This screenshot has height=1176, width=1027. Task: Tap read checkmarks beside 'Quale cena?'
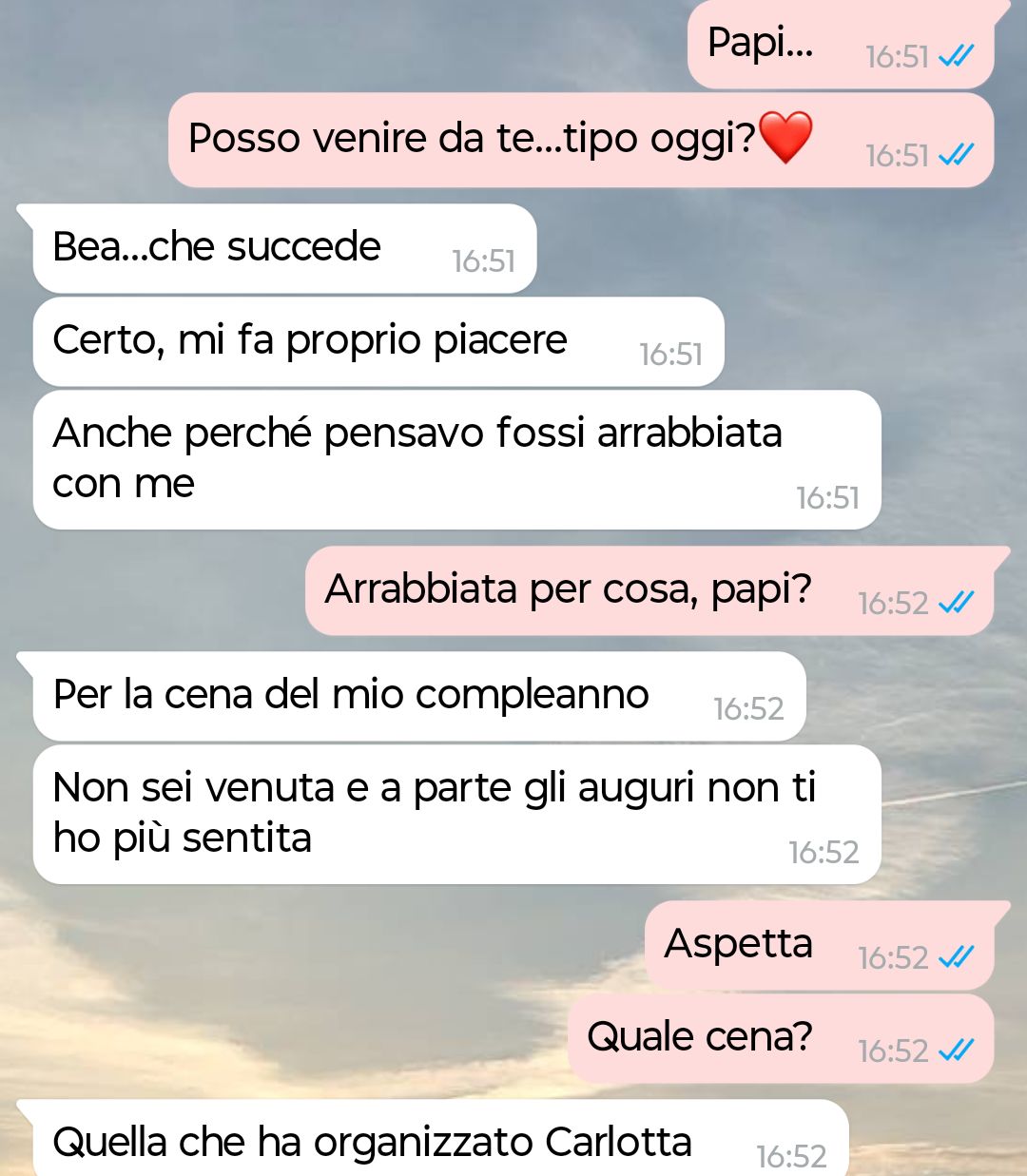957,1050
